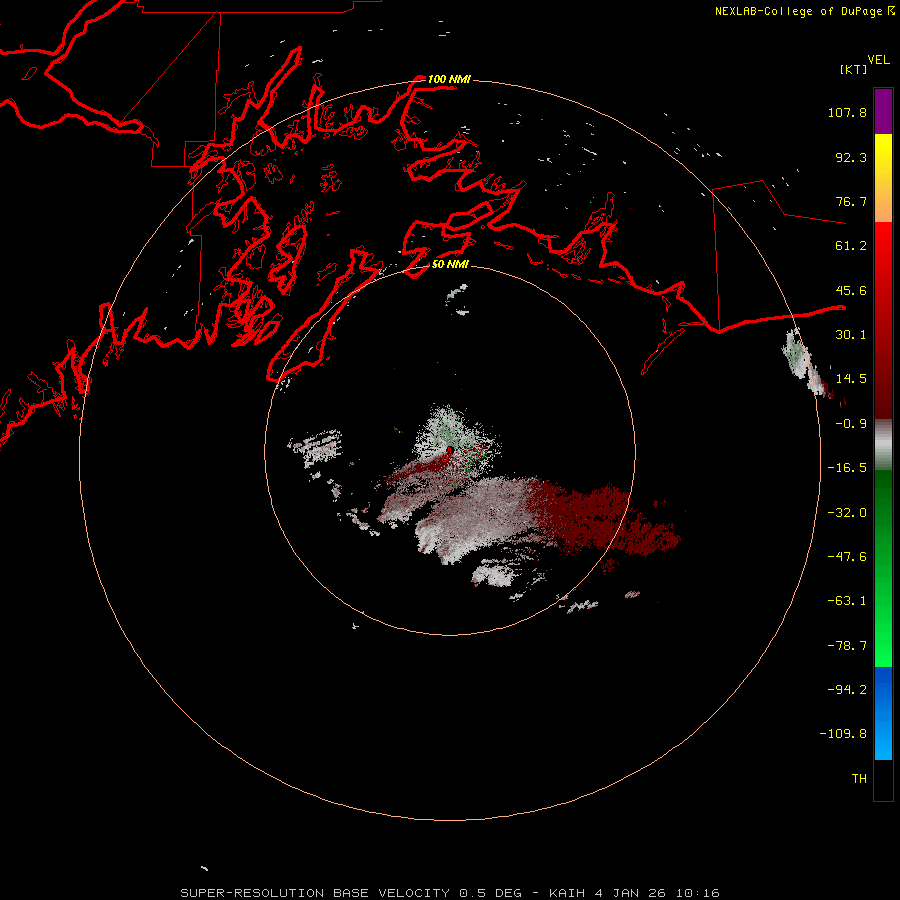The width and height of the screenshot is (900, 900).
Task: Click the 100 NMI range ring label
Action: [x=449, y=79]
